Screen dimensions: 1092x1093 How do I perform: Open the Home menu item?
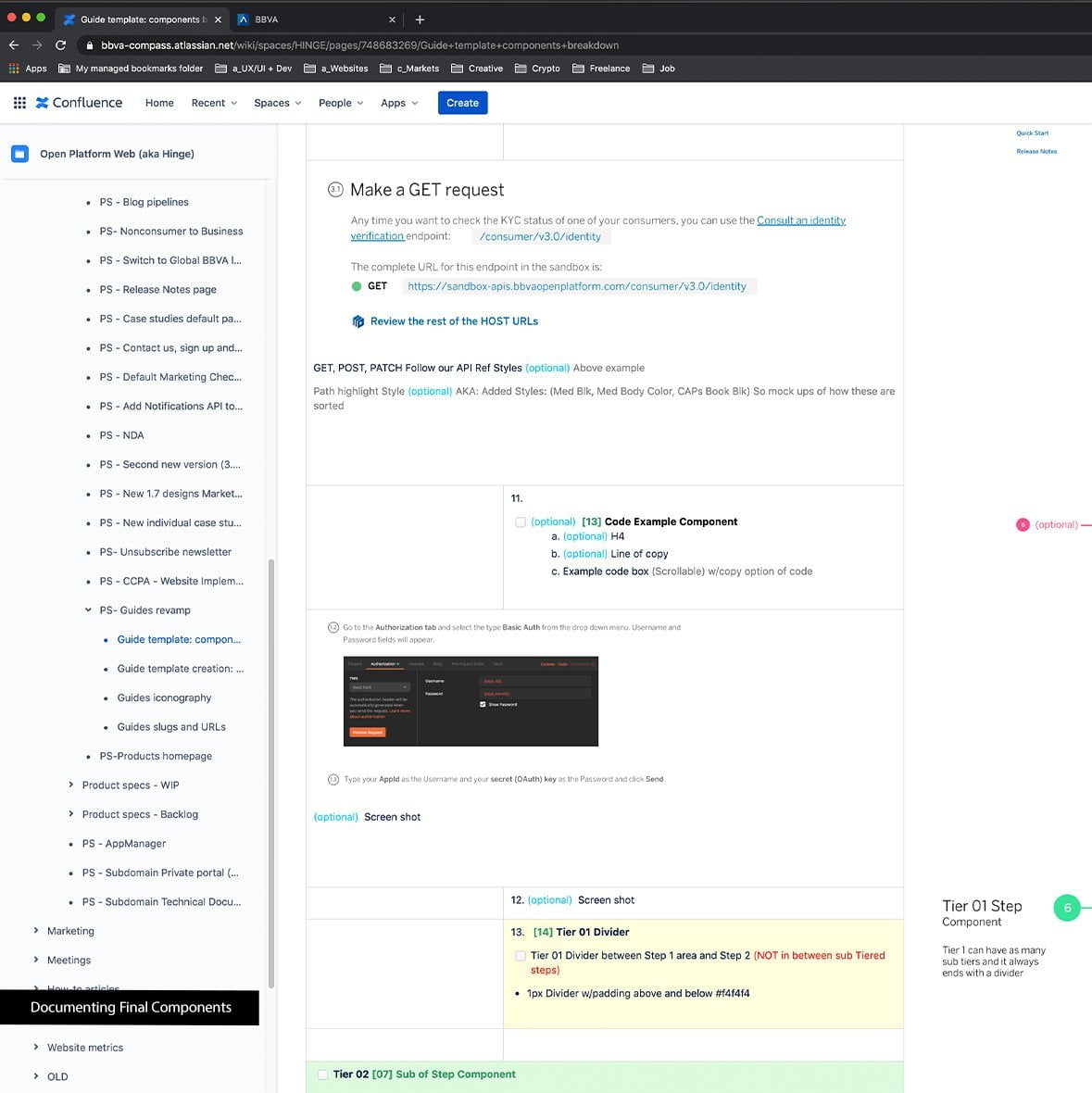159,103
